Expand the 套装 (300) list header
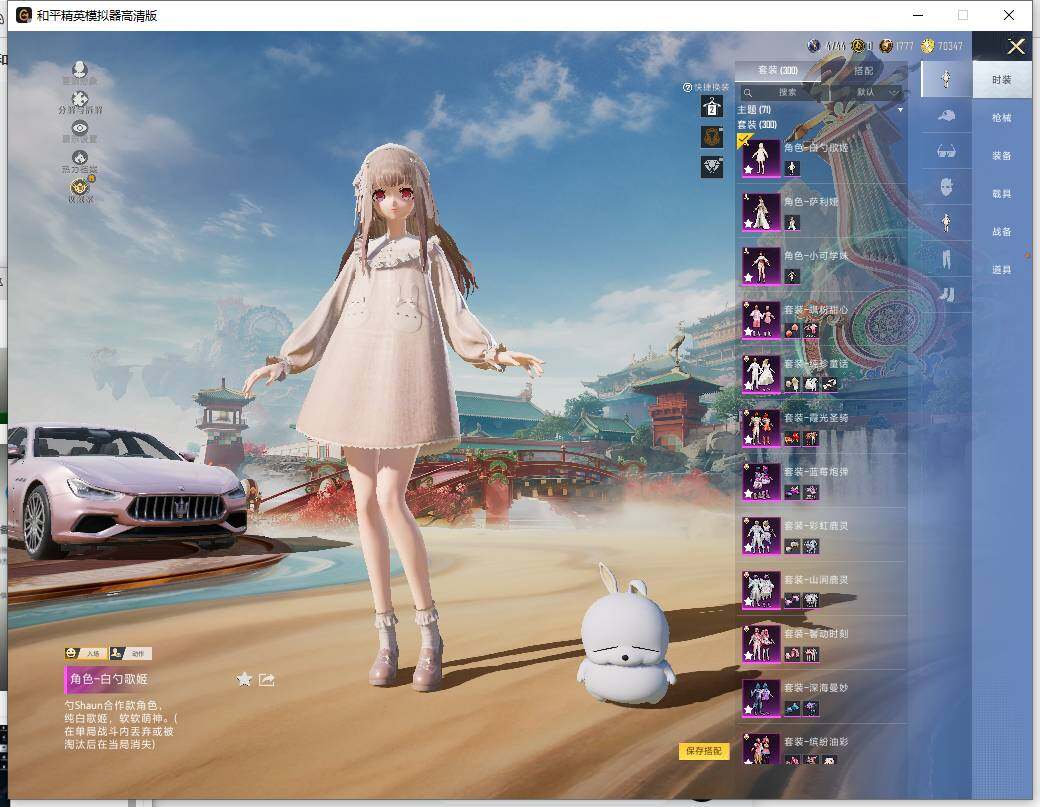Image resolution: width=1040 pixels, height=807 pixels. 757,124
